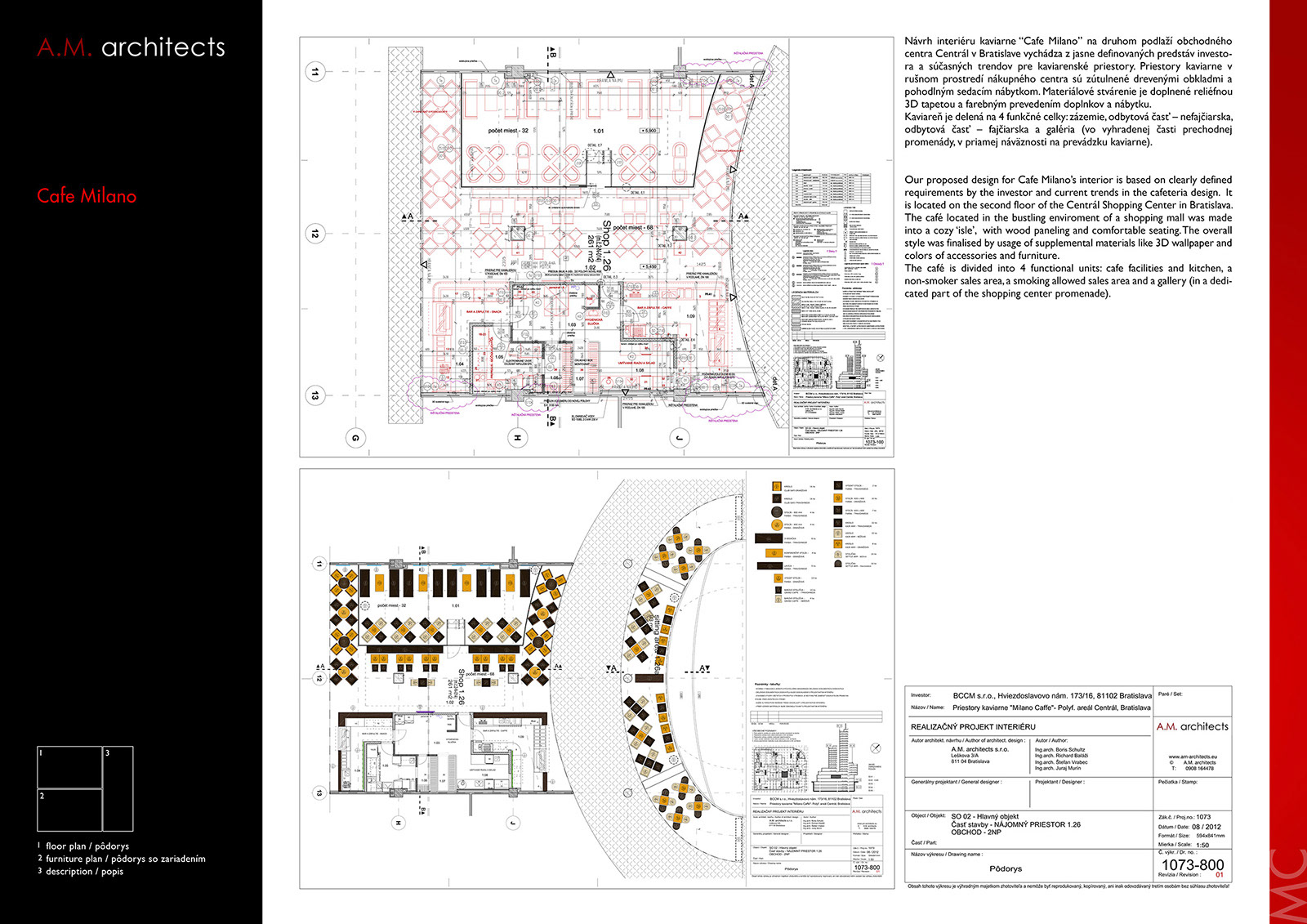The width and height of the screenshot is (1307, 924).
Task: Click the site key plan on the furniture sheet
Action: tap(779, 768)
